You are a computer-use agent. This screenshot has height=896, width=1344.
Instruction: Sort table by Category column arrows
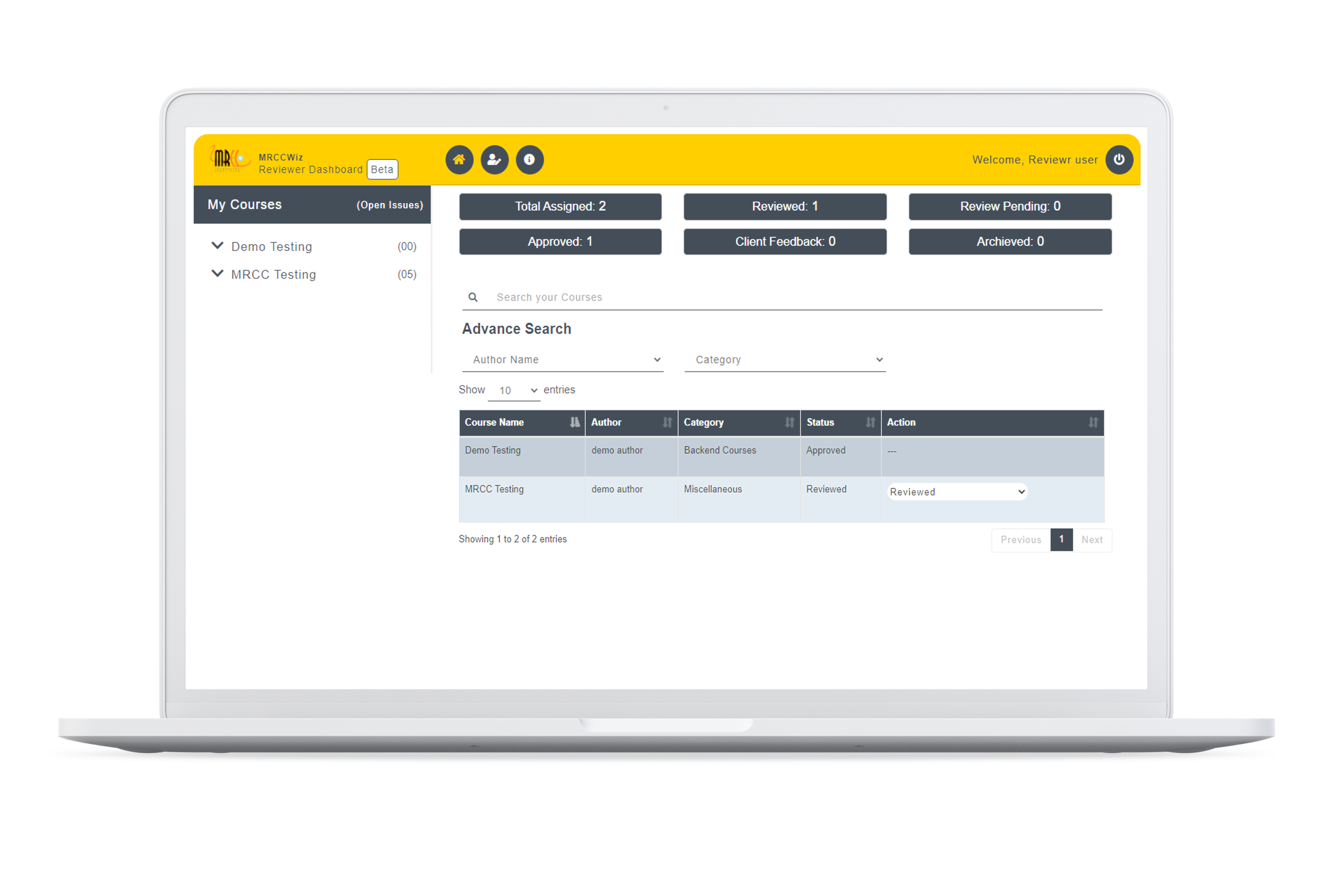[789, 422]
